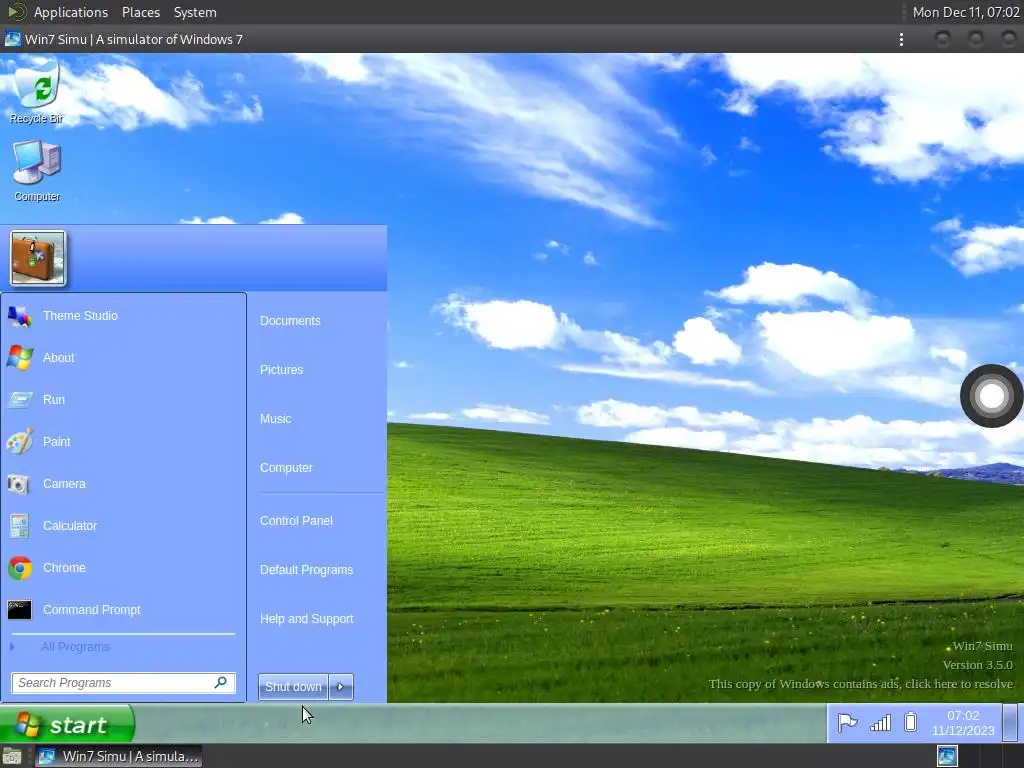Click the start button
The width and height of the screenshot is (1024, 768).
(x=67, y=724)
